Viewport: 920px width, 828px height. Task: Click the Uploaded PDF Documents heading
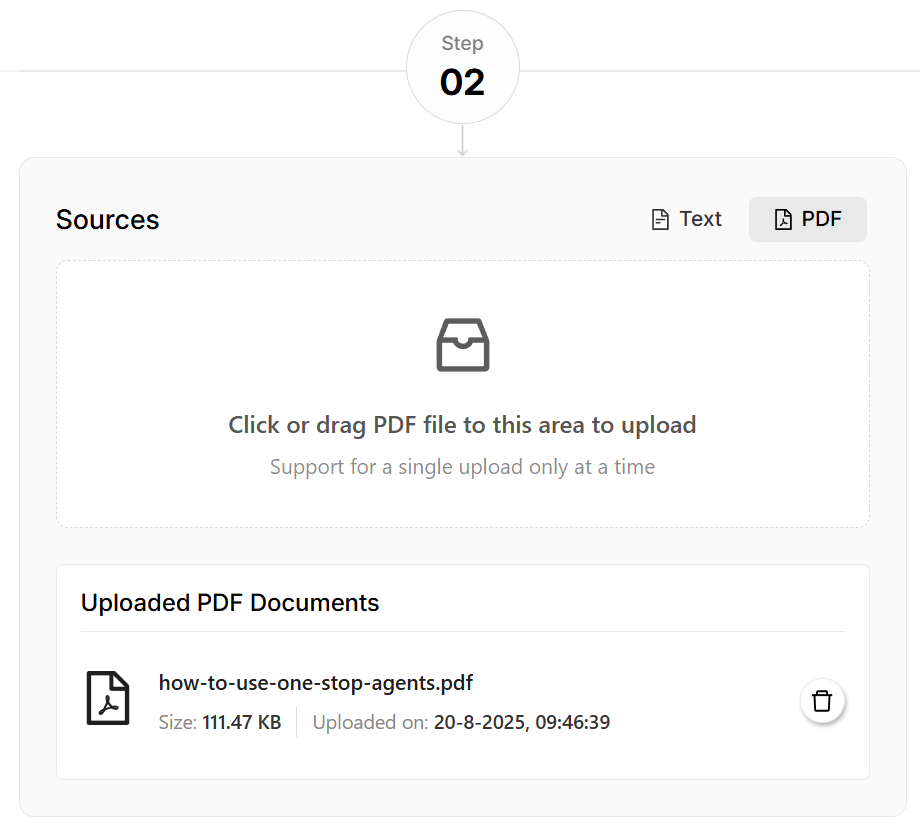pos(230,603)
